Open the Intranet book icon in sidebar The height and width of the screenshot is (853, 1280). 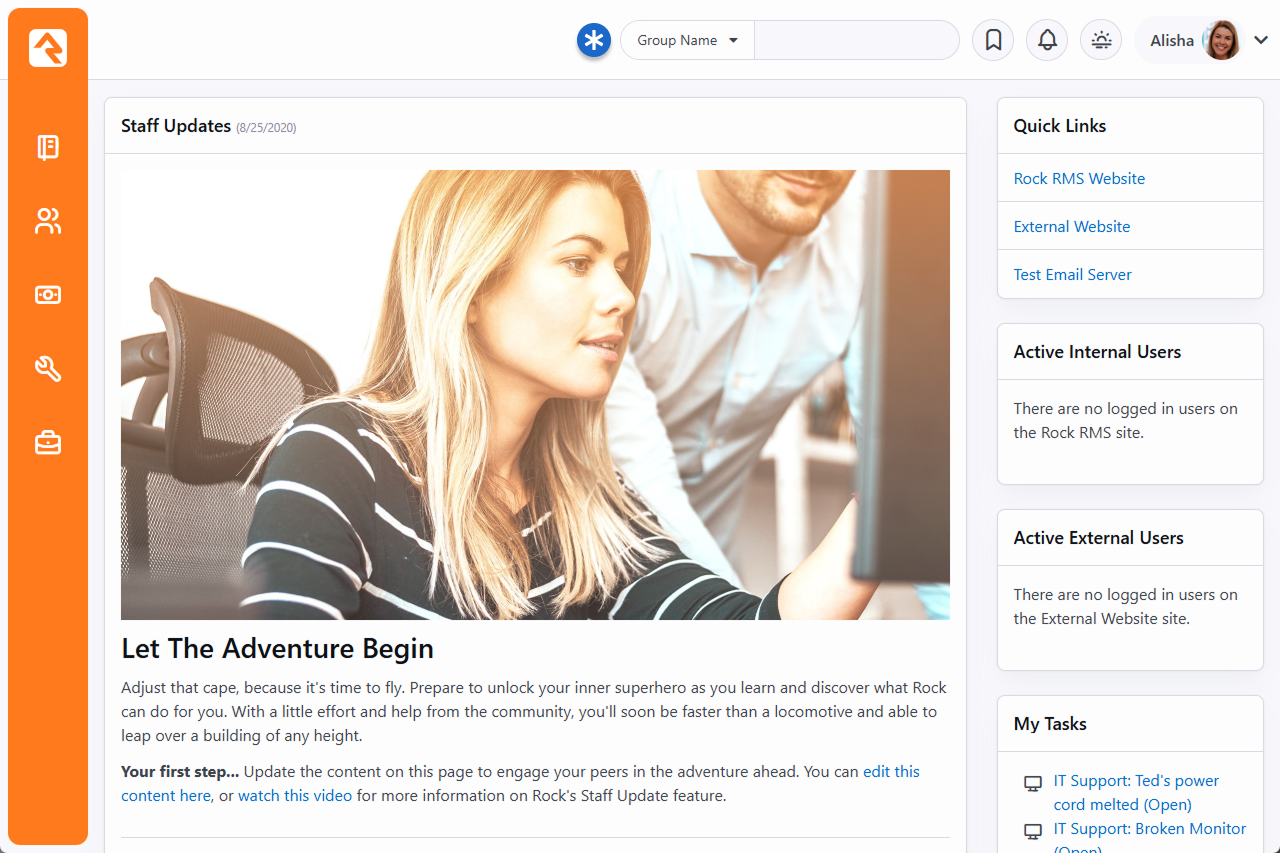point(48,148)
